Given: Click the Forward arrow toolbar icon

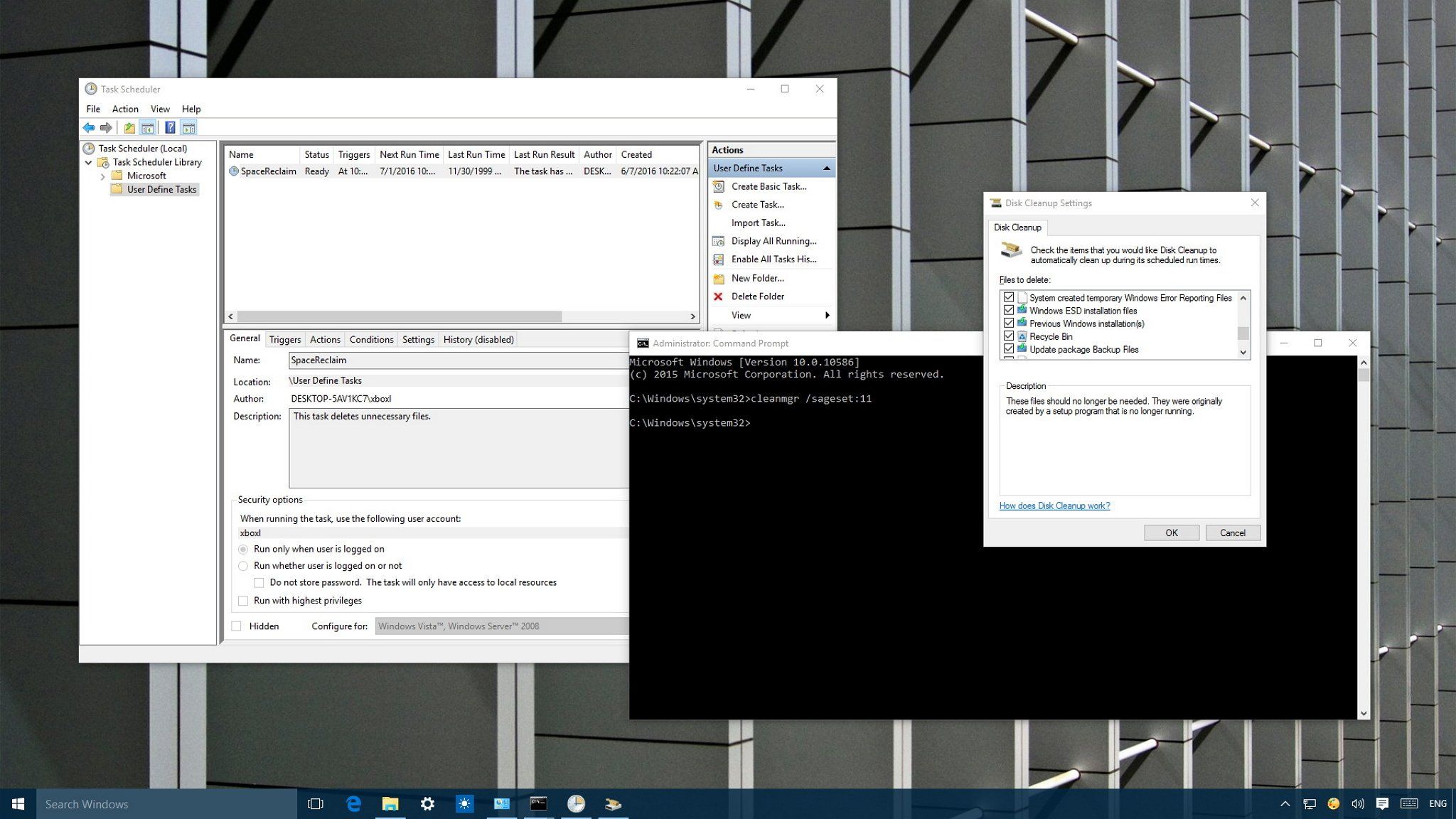Looking at the screenshot, I should (x=106, y=128).
